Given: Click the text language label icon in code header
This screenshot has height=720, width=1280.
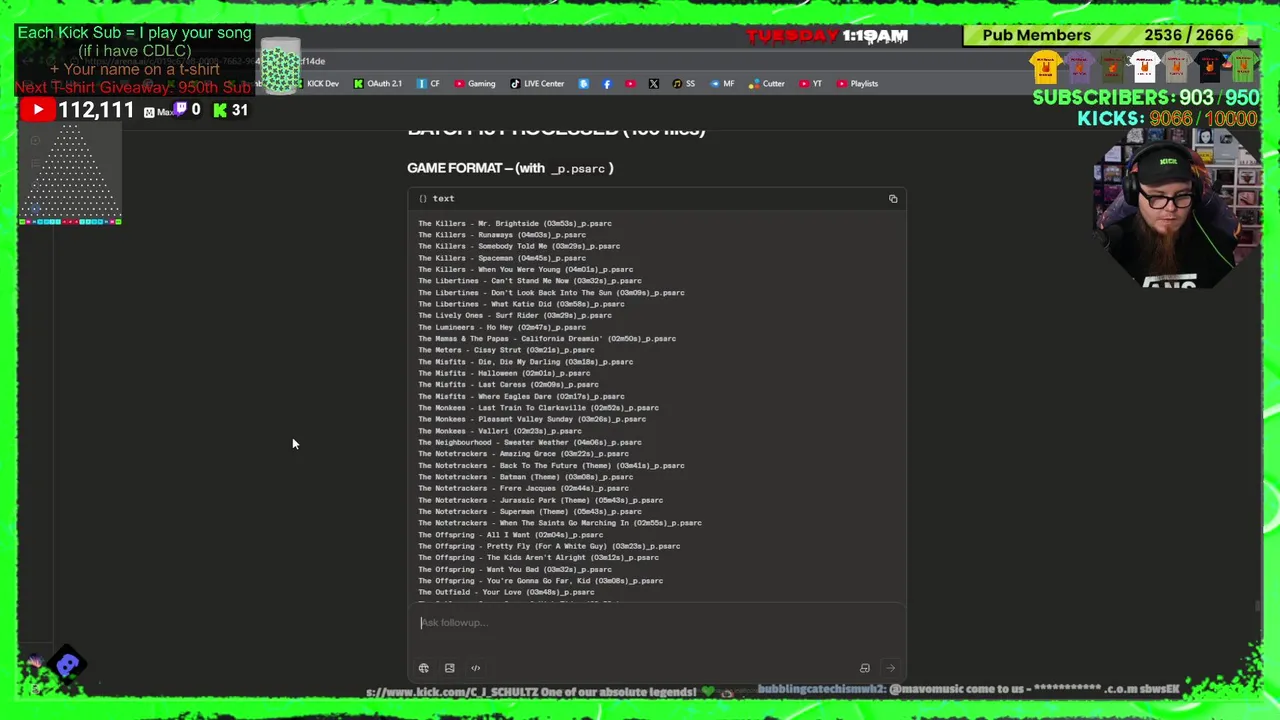Looking at the screenshot, I should coord(423,199).
